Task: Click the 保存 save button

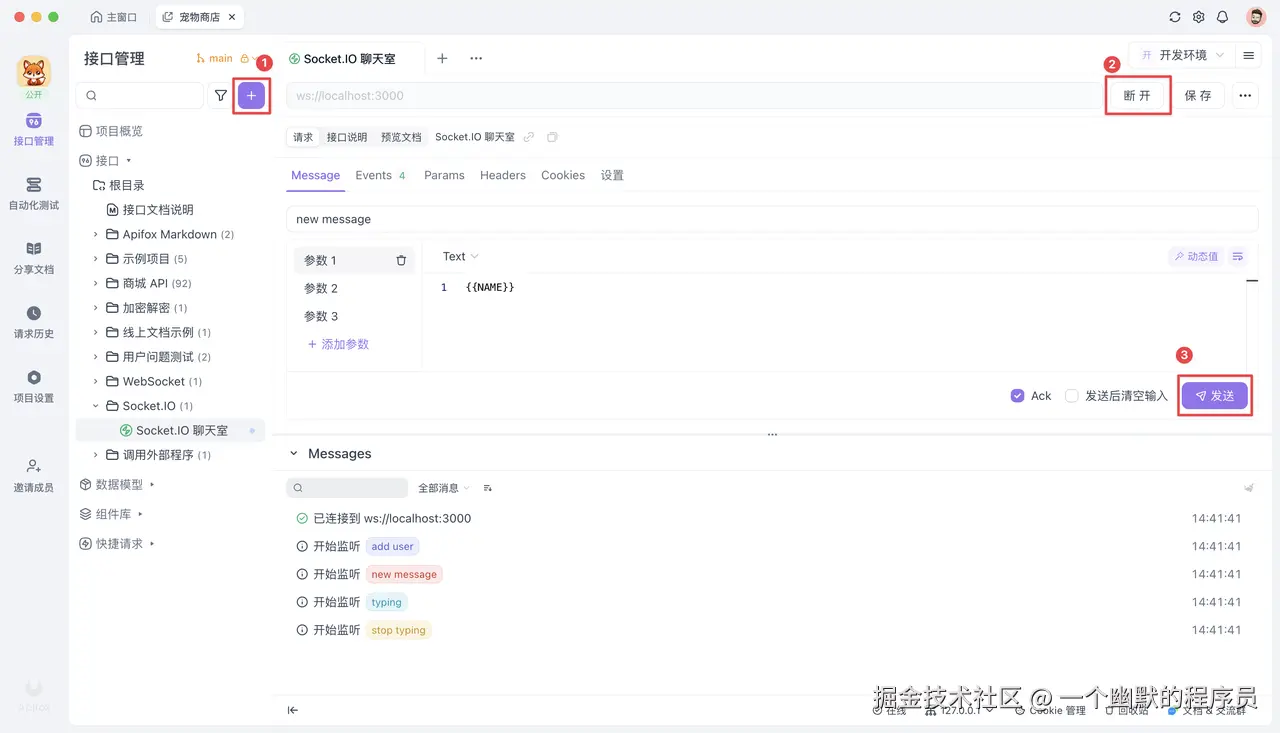Action: [x=1198, y=95]
